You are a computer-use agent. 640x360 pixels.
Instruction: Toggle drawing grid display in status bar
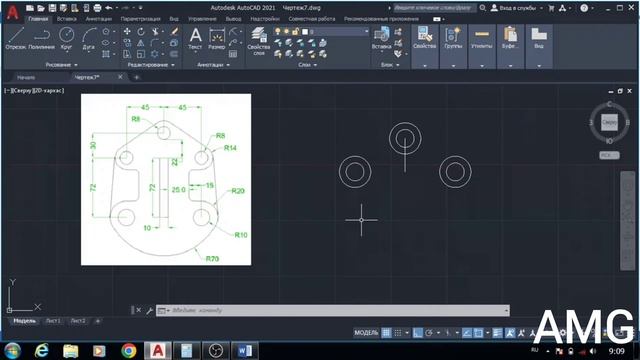pyautogui.click(x=386, y=333)
